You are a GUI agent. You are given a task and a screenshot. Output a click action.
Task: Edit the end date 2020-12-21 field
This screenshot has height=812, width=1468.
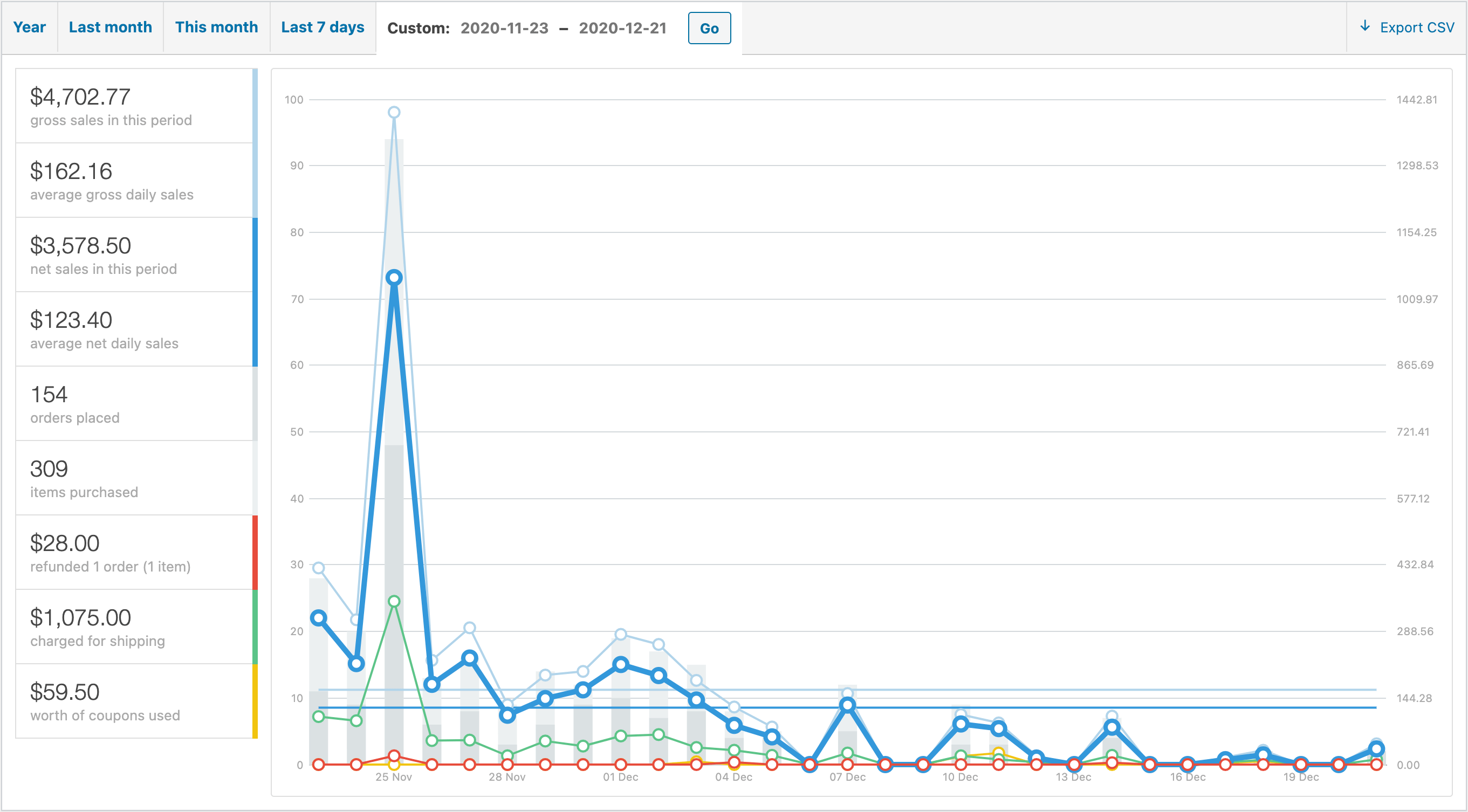(622, 28)
